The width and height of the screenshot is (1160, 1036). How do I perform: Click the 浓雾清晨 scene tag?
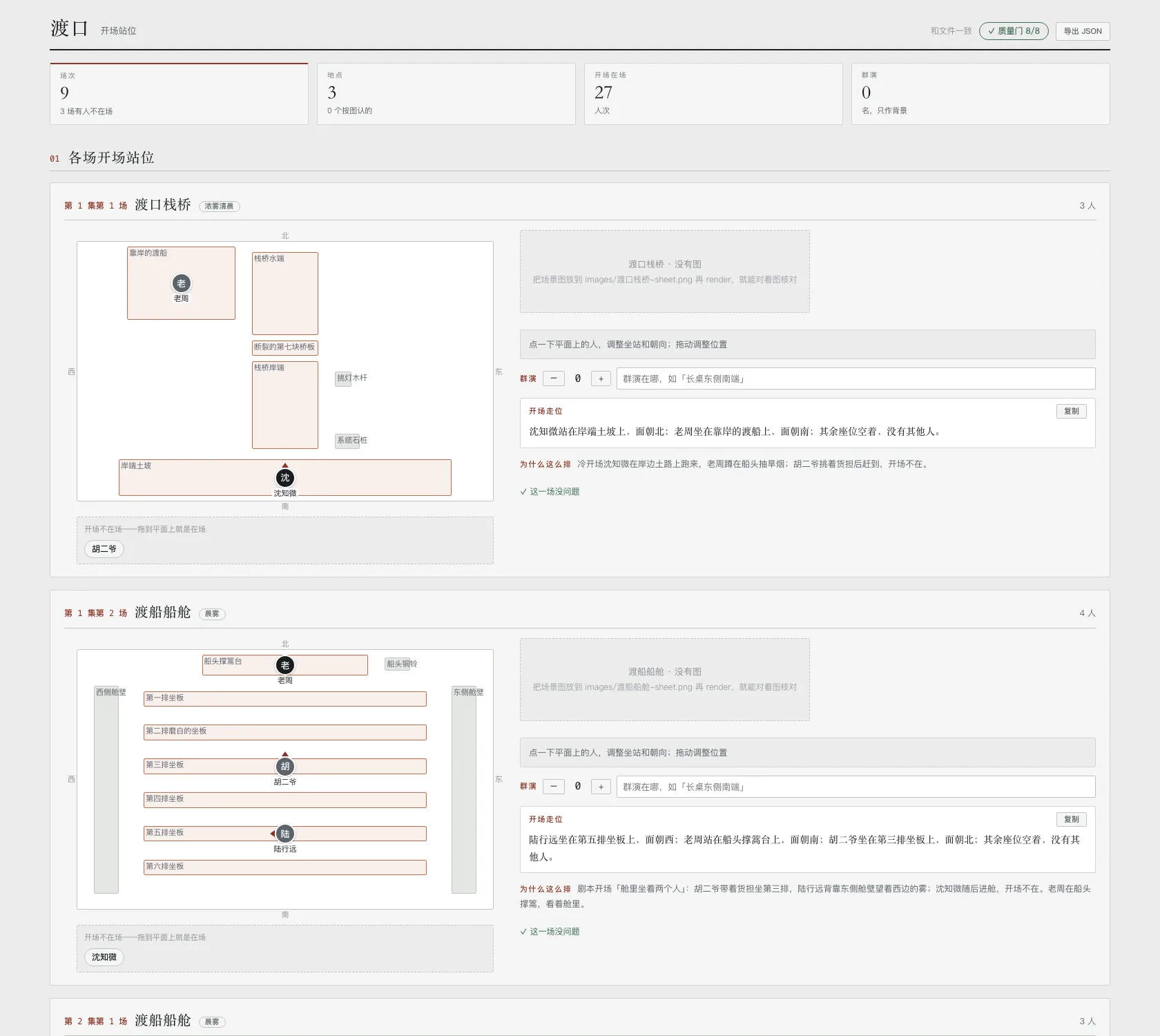[219, 206]
